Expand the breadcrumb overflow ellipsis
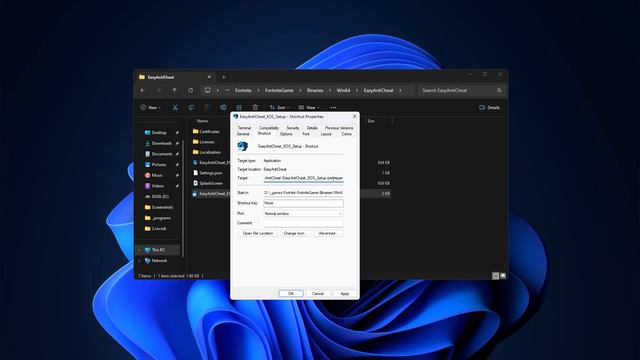The width and height of the screenshot is (640, 360). coord(227,91)
